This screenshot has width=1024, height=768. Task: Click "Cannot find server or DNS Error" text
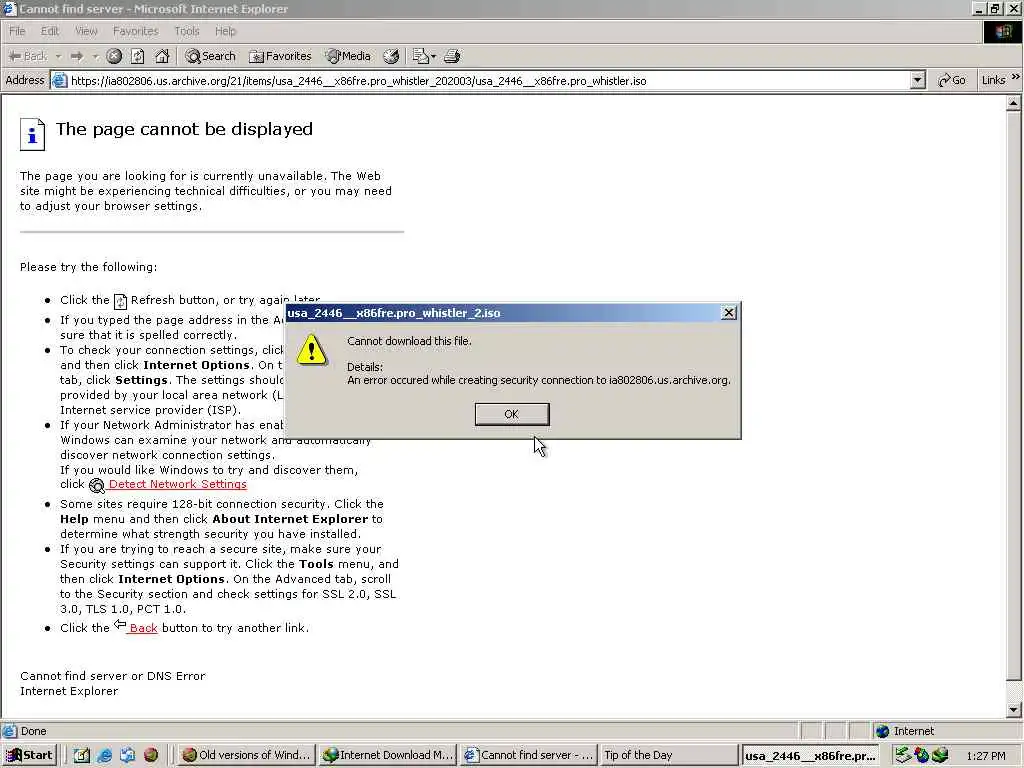112,676
